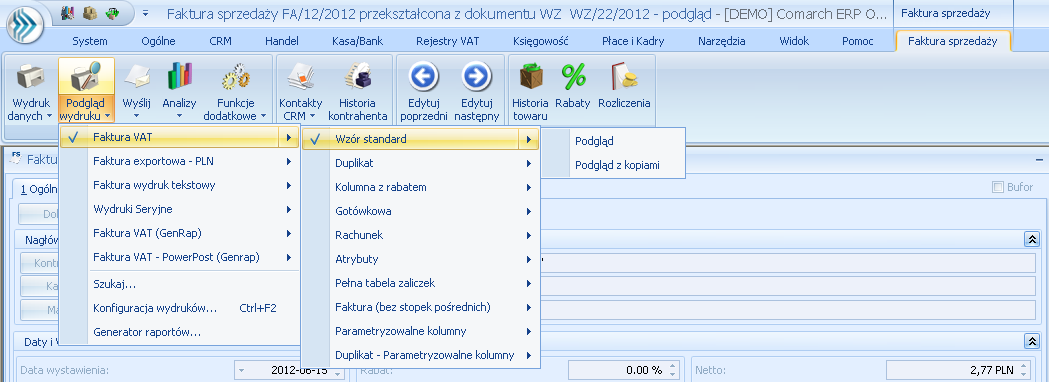Image resolution: width=1049 pixels, height=382 pixels.
Task: Select Gotówkowa print template
Action: pos(421,211)
